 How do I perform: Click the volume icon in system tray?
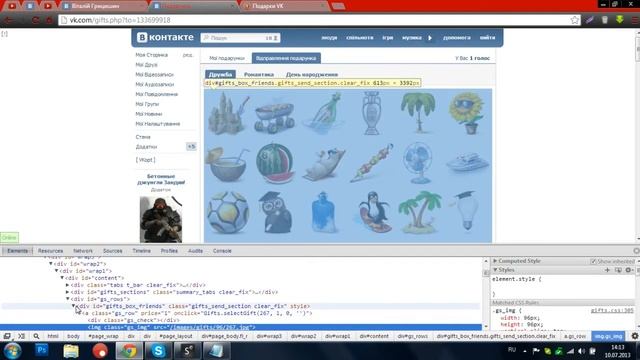(582, 351)
